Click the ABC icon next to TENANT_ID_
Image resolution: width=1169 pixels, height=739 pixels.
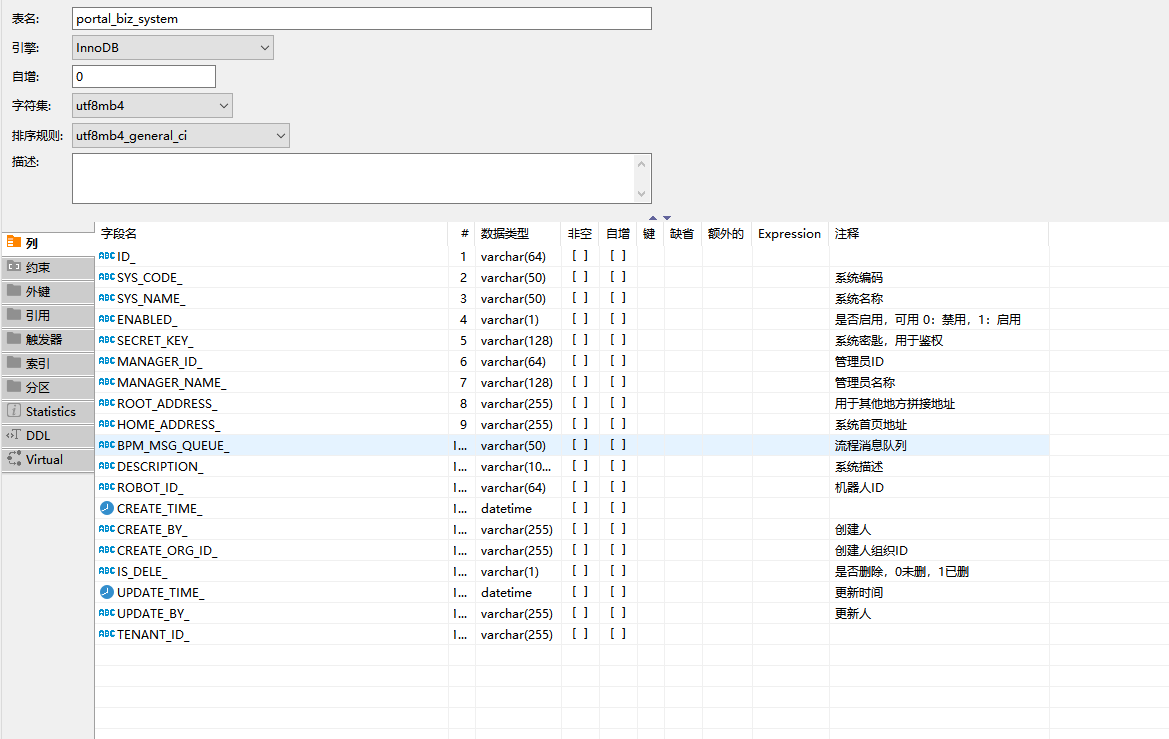tap(107, 634)
